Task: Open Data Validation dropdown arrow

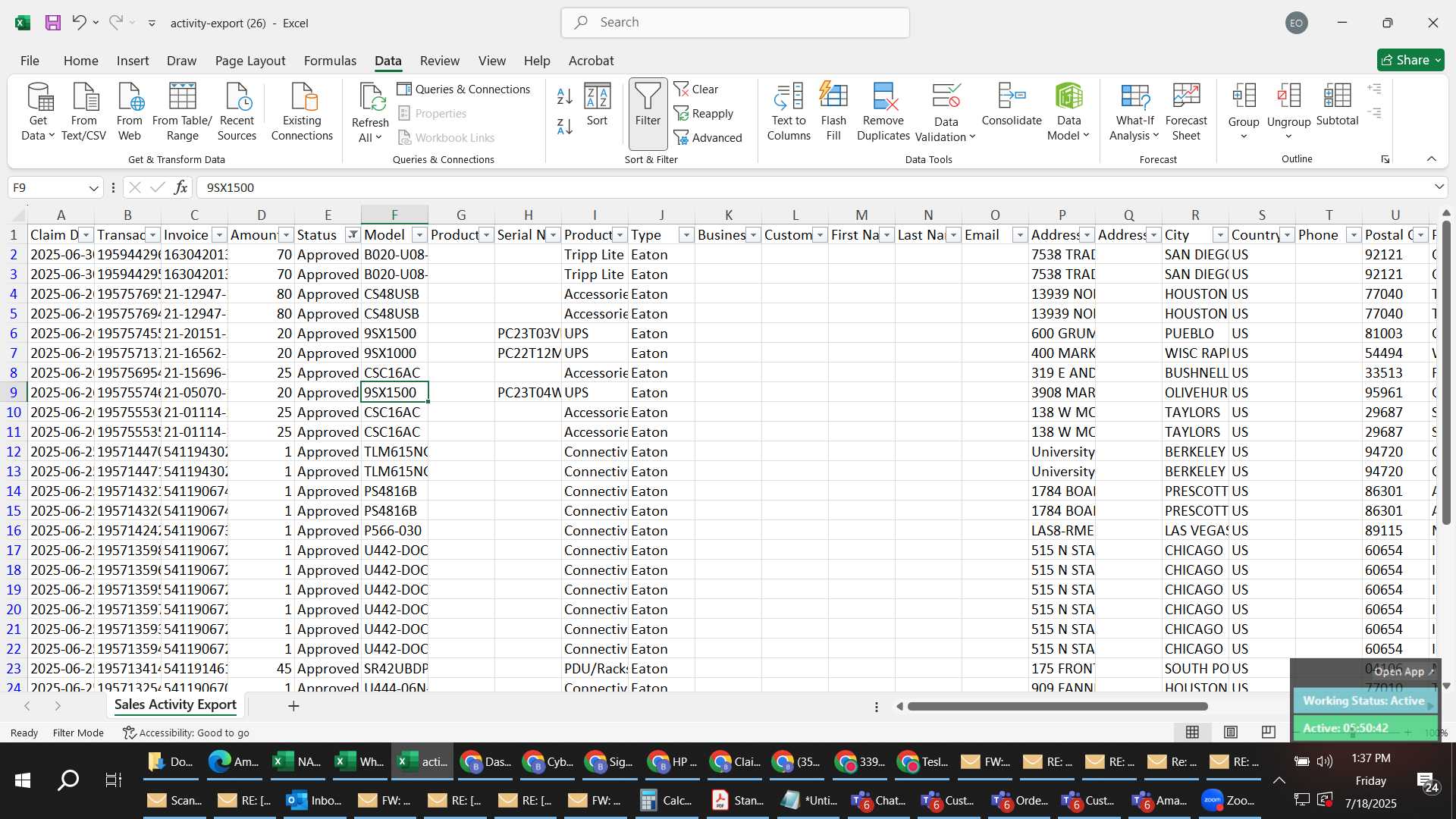Action: point(972,137)
